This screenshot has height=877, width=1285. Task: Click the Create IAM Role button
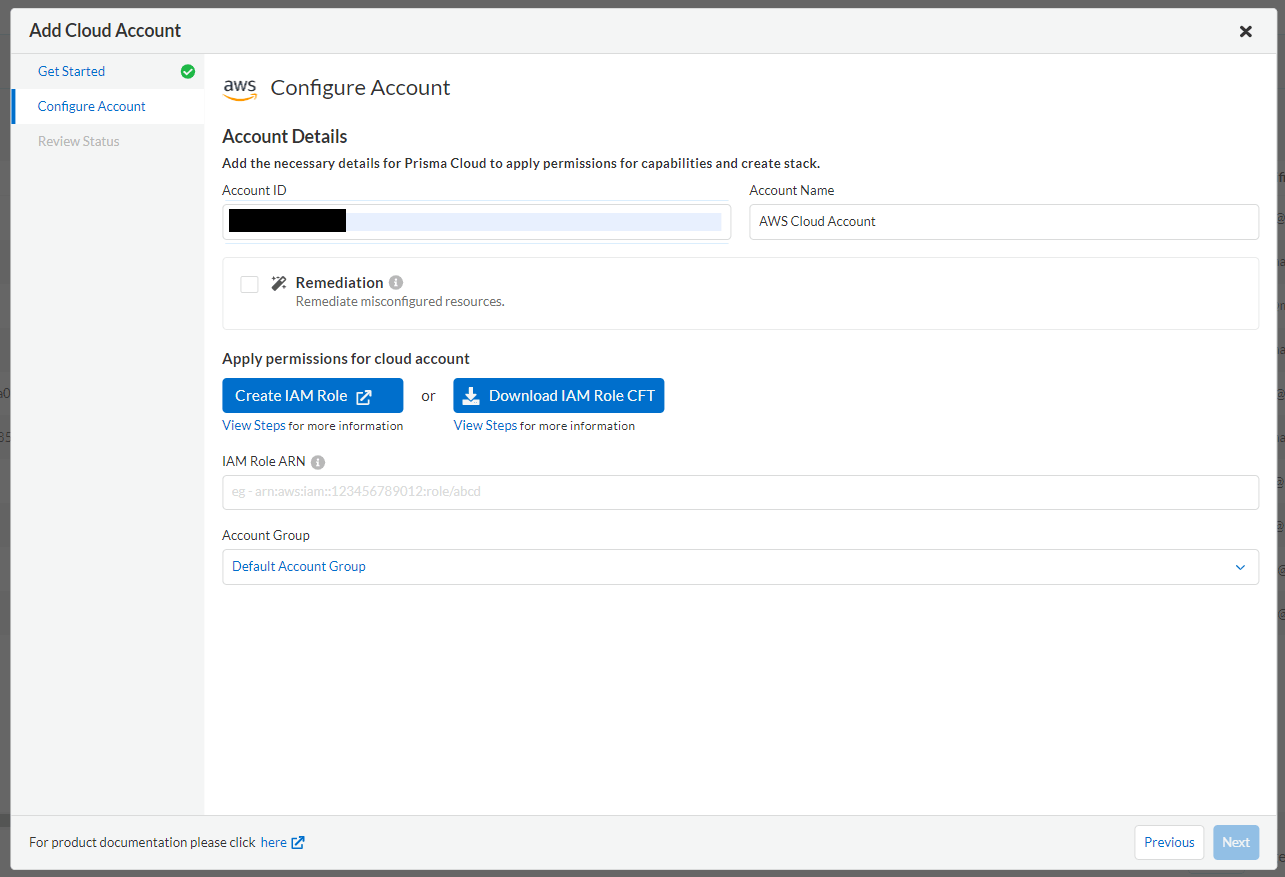[x=312, y=396]
